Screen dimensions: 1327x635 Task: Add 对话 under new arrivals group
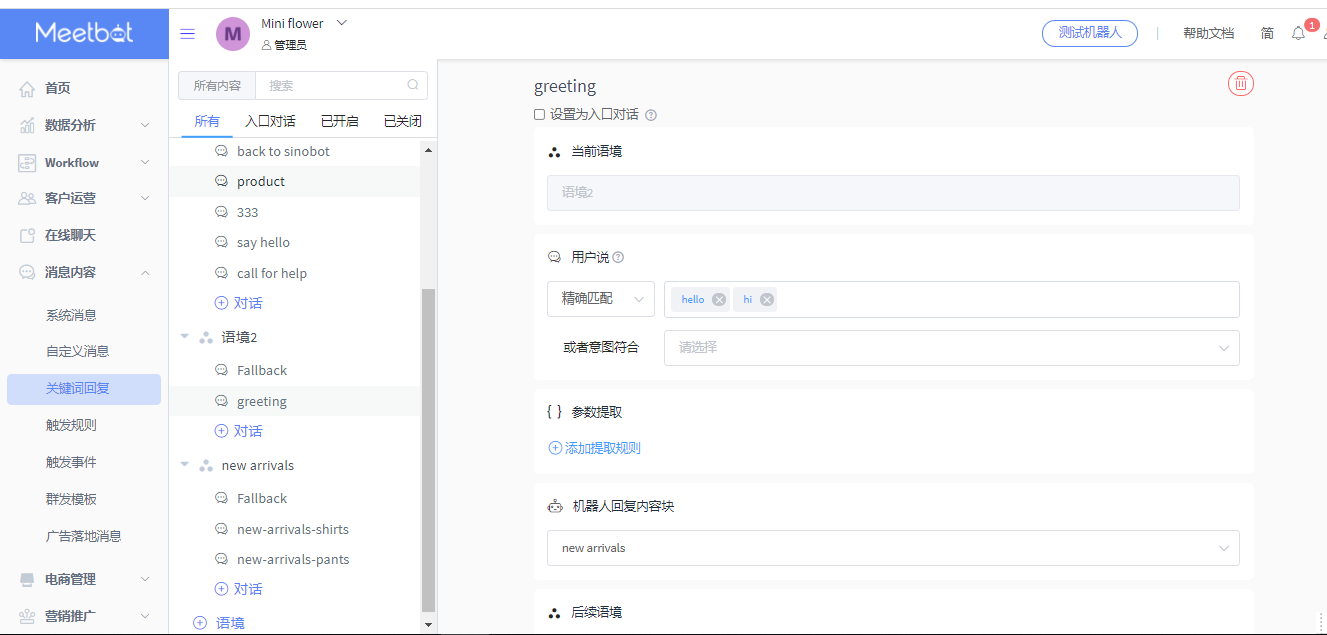(x=238, y=589)
